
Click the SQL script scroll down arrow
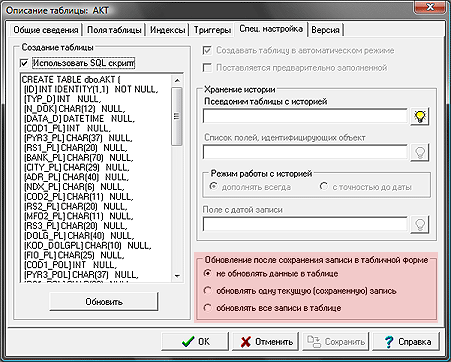(x=177, y=276)
